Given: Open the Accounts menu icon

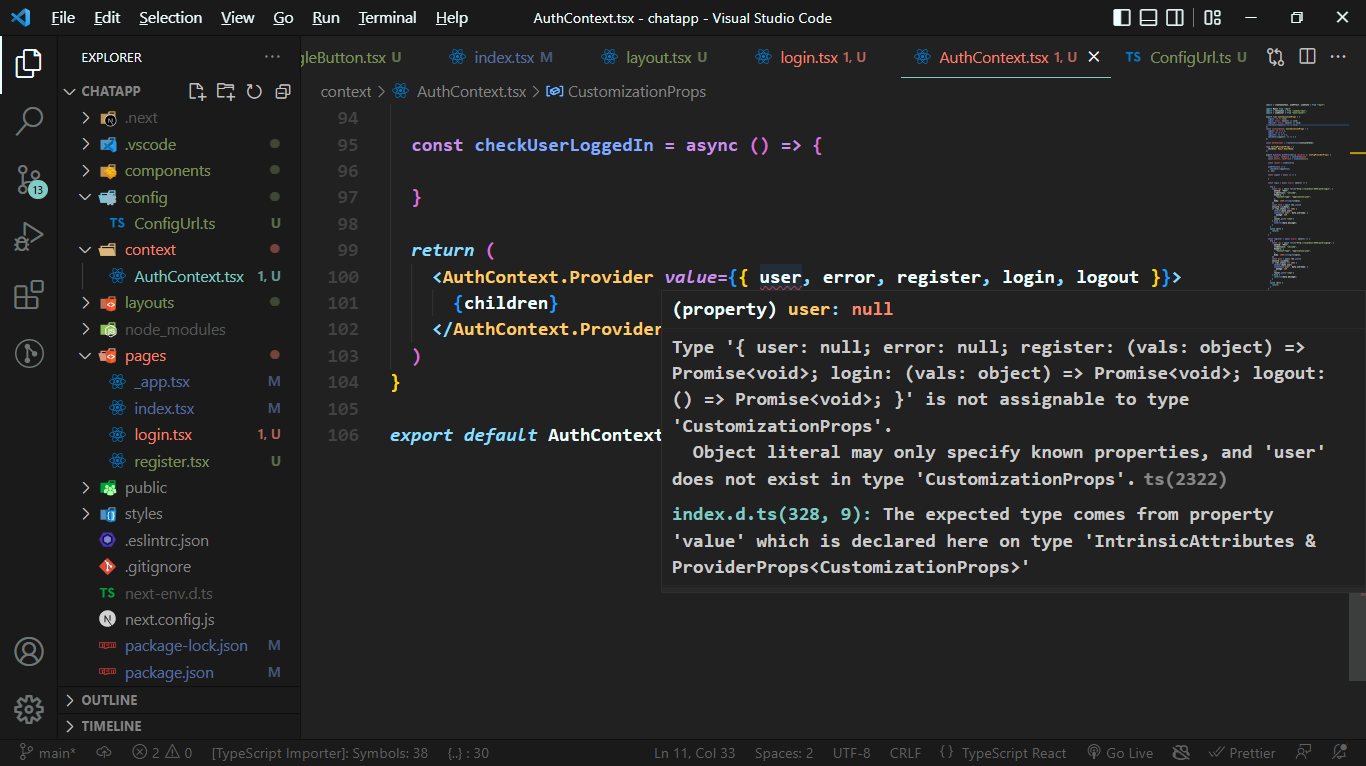Looking at the screenshot, I should point(29,652).
